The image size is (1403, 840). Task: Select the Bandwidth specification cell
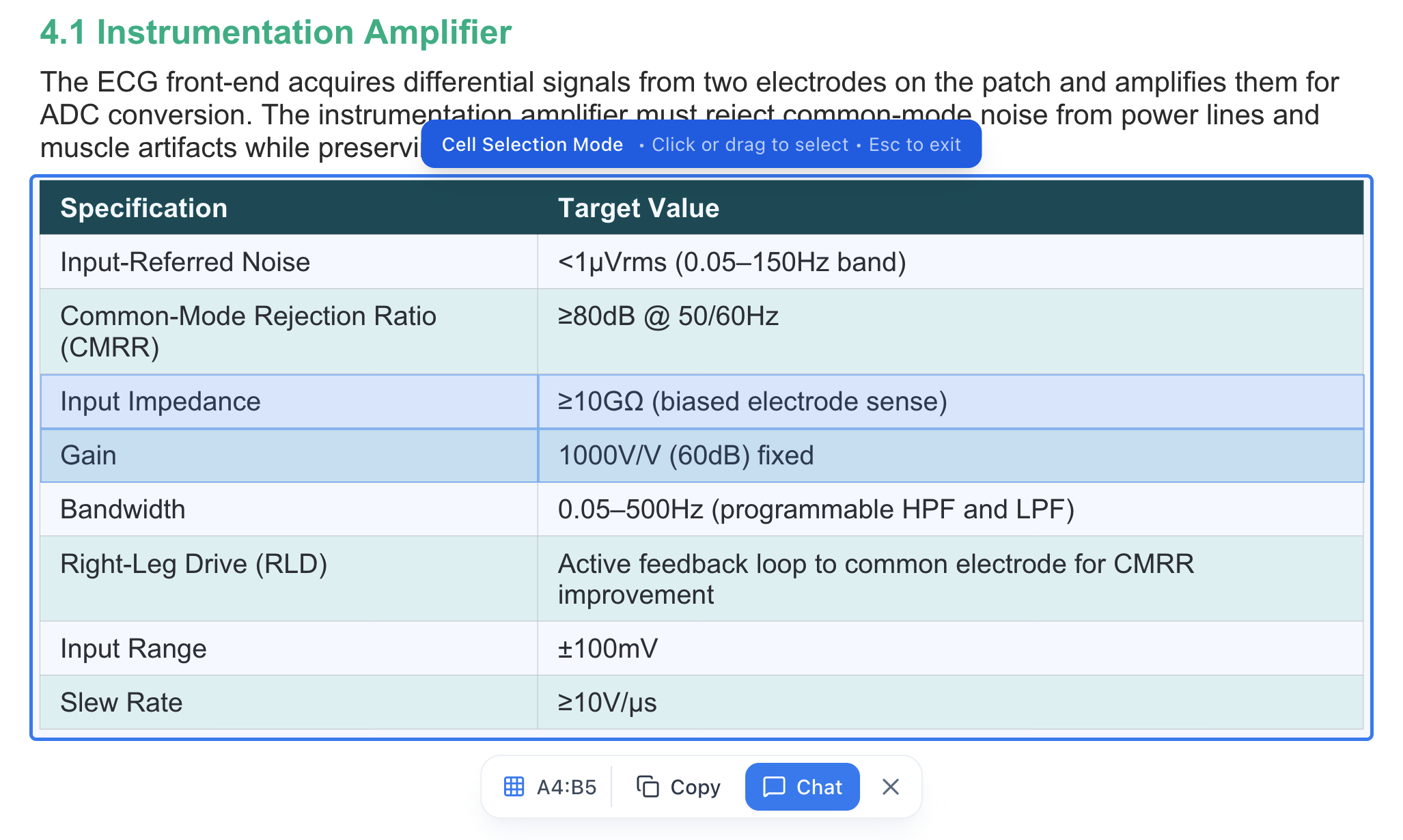tap(205, 509)
